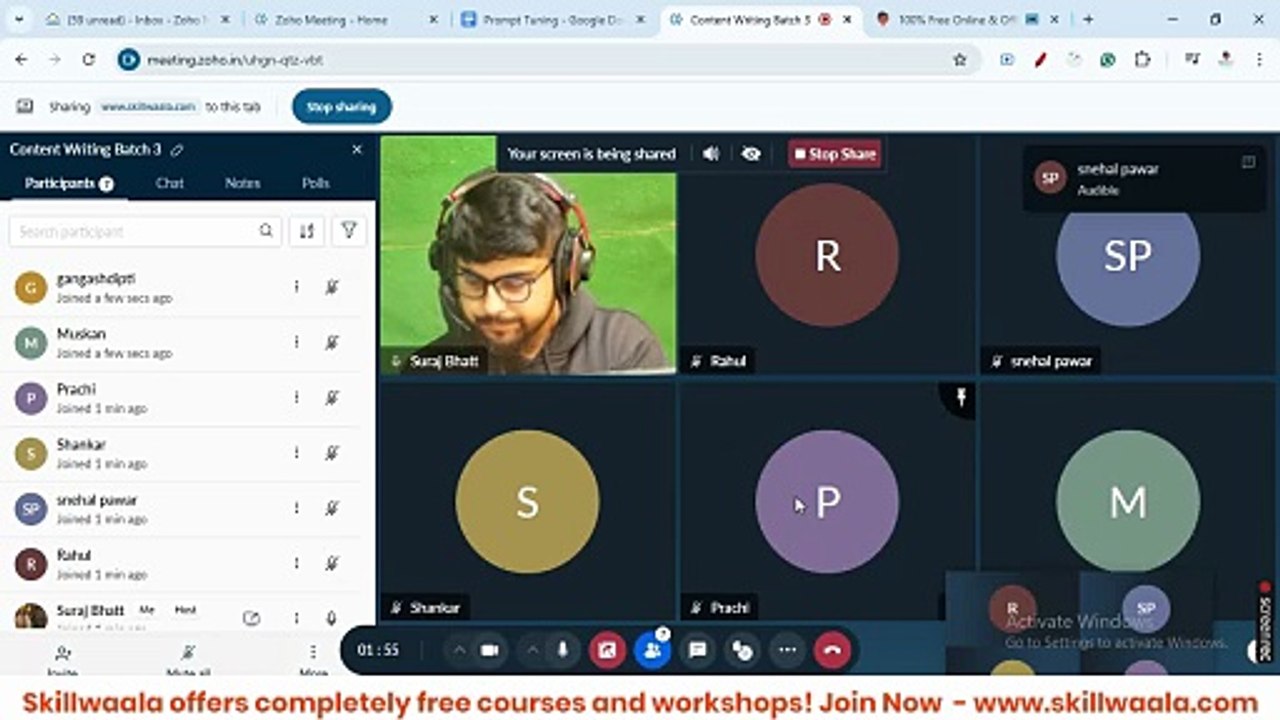Viewport: 1280px width, 720px height.
Task: Click the pin icon on Prachi's video tile
Action: [961, 398]
